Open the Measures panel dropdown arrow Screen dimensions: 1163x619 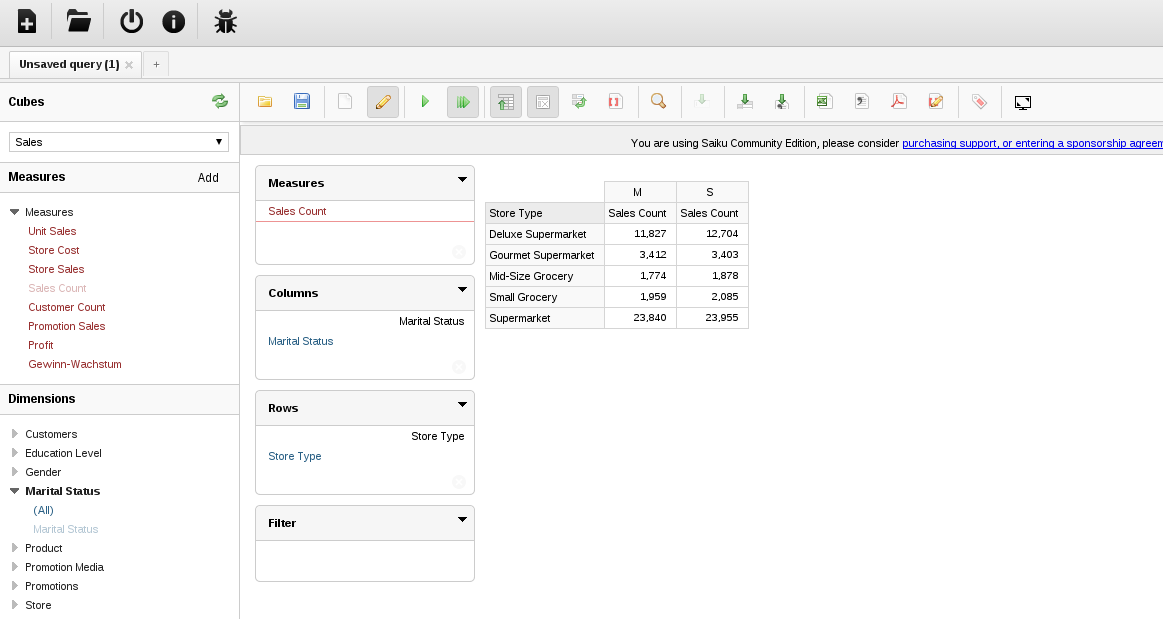pos(462,179)
